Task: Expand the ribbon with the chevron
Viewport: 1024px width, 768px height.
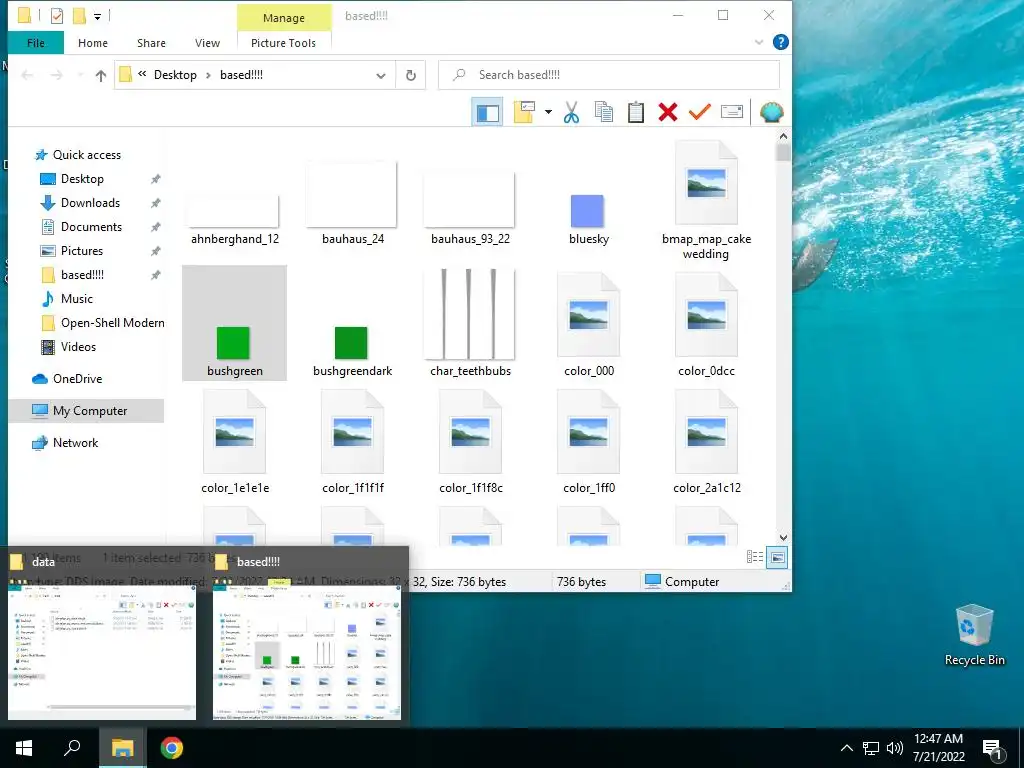Action: click(x=759, y=42)
